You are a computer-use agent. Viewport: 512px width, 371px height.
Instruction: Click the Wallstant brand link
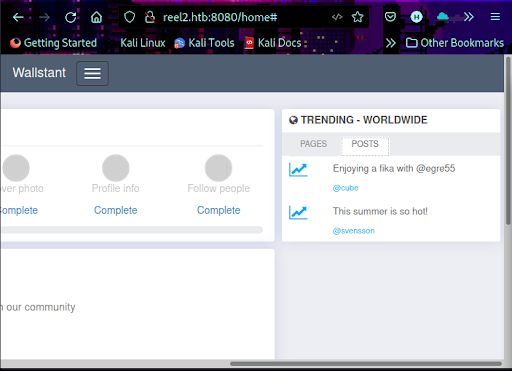39,73
